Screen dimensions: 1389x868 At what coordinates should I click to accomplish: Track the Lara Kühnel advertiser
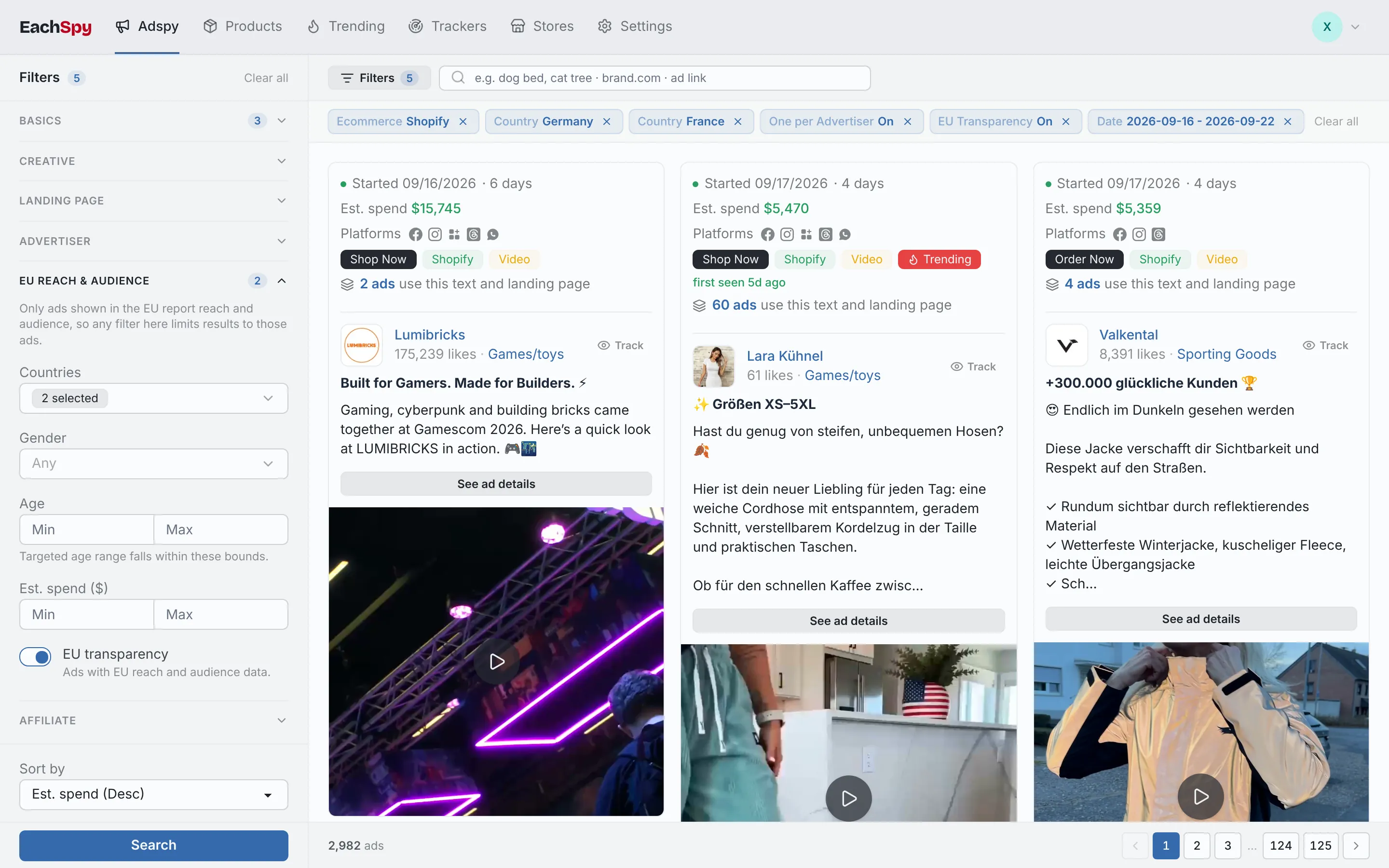coord(973,366)
